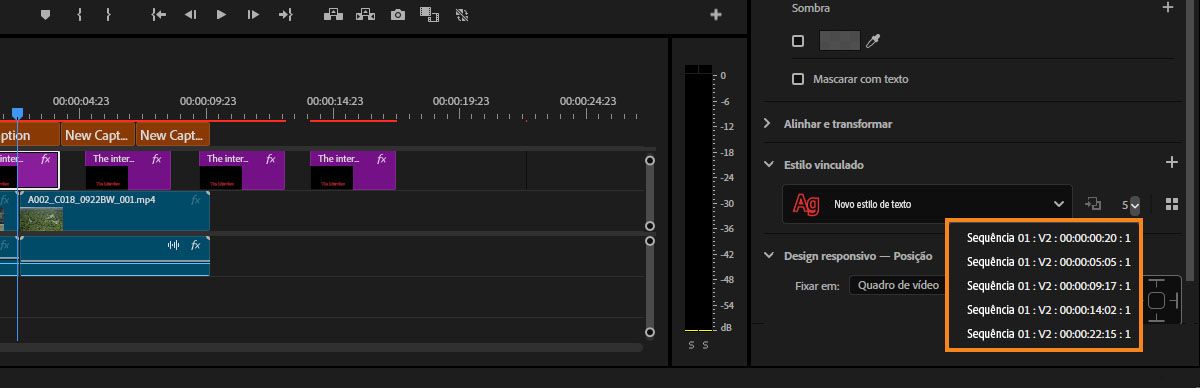1200x388 pixels.
Task: Open the shadow color swatch
Action: [840, 41]
